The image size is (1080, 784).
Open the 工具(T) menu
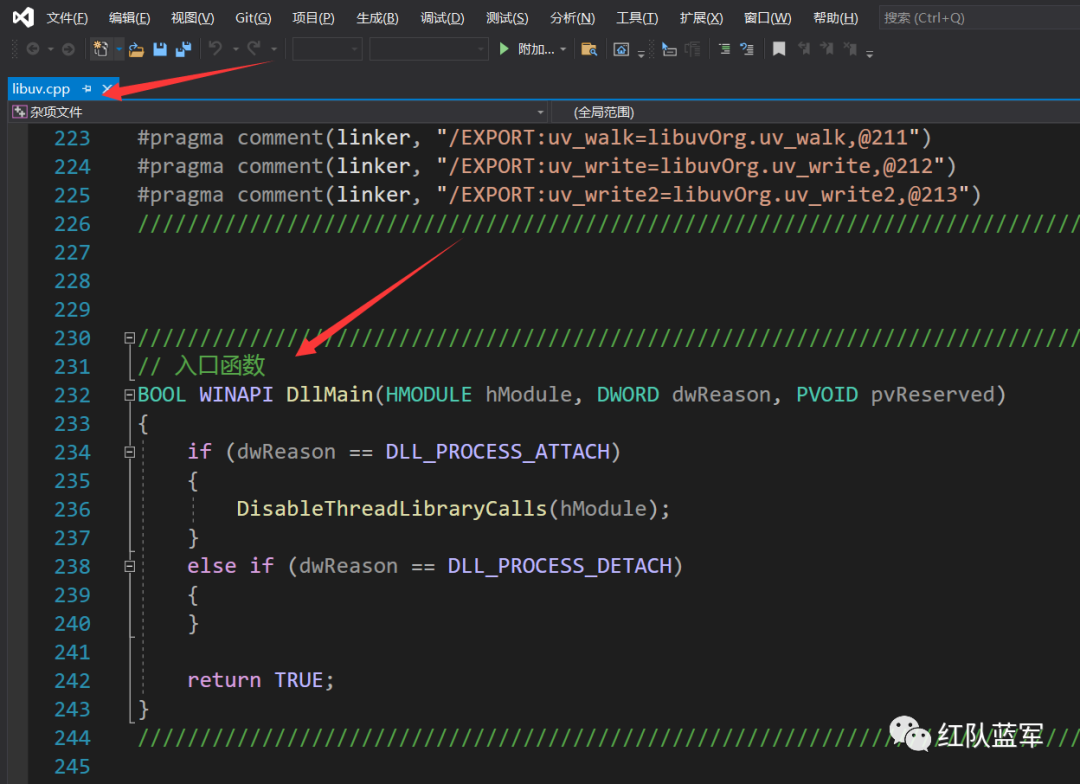(636, 18)
